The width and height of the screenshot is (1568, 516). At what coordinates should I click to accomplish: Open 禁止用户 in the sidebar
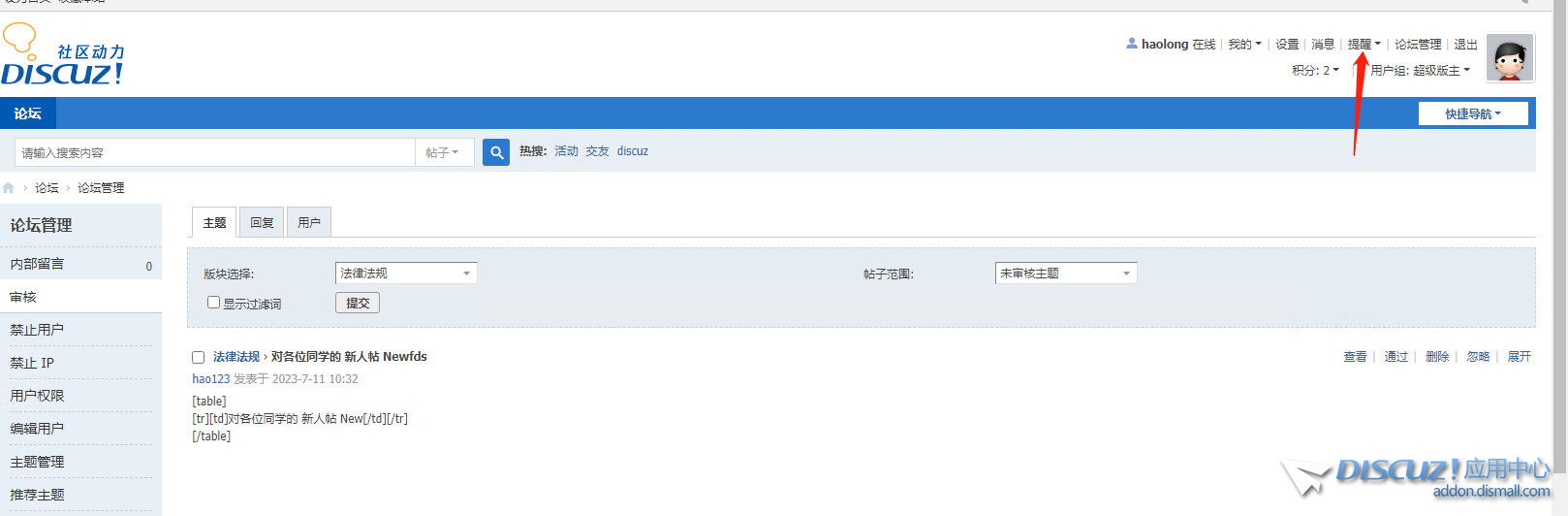37,330
